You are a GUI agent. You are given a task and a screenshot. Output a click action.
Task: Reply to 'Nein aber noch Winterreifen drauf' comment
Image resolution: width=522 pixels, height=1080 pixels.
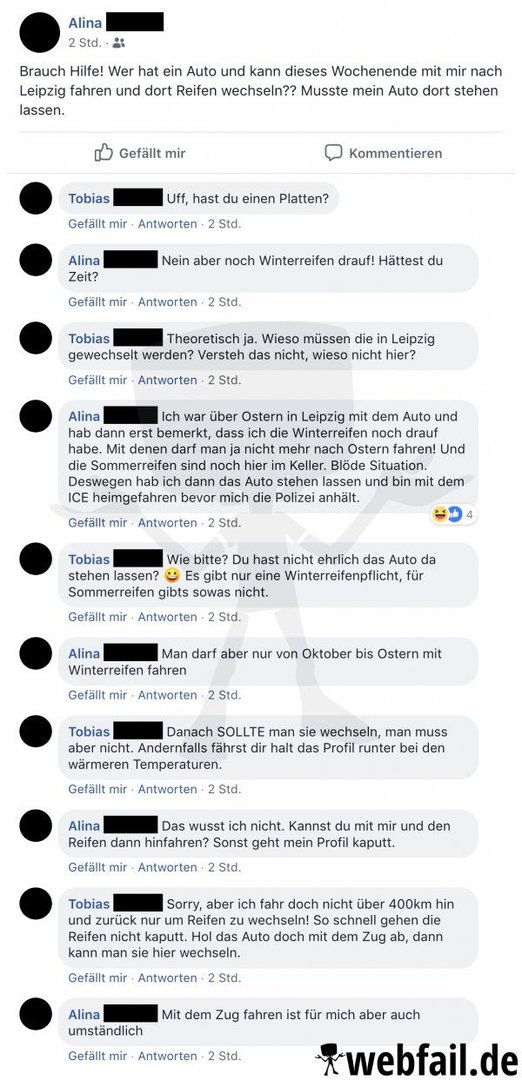pyautogui.click(x=167, y=302)
